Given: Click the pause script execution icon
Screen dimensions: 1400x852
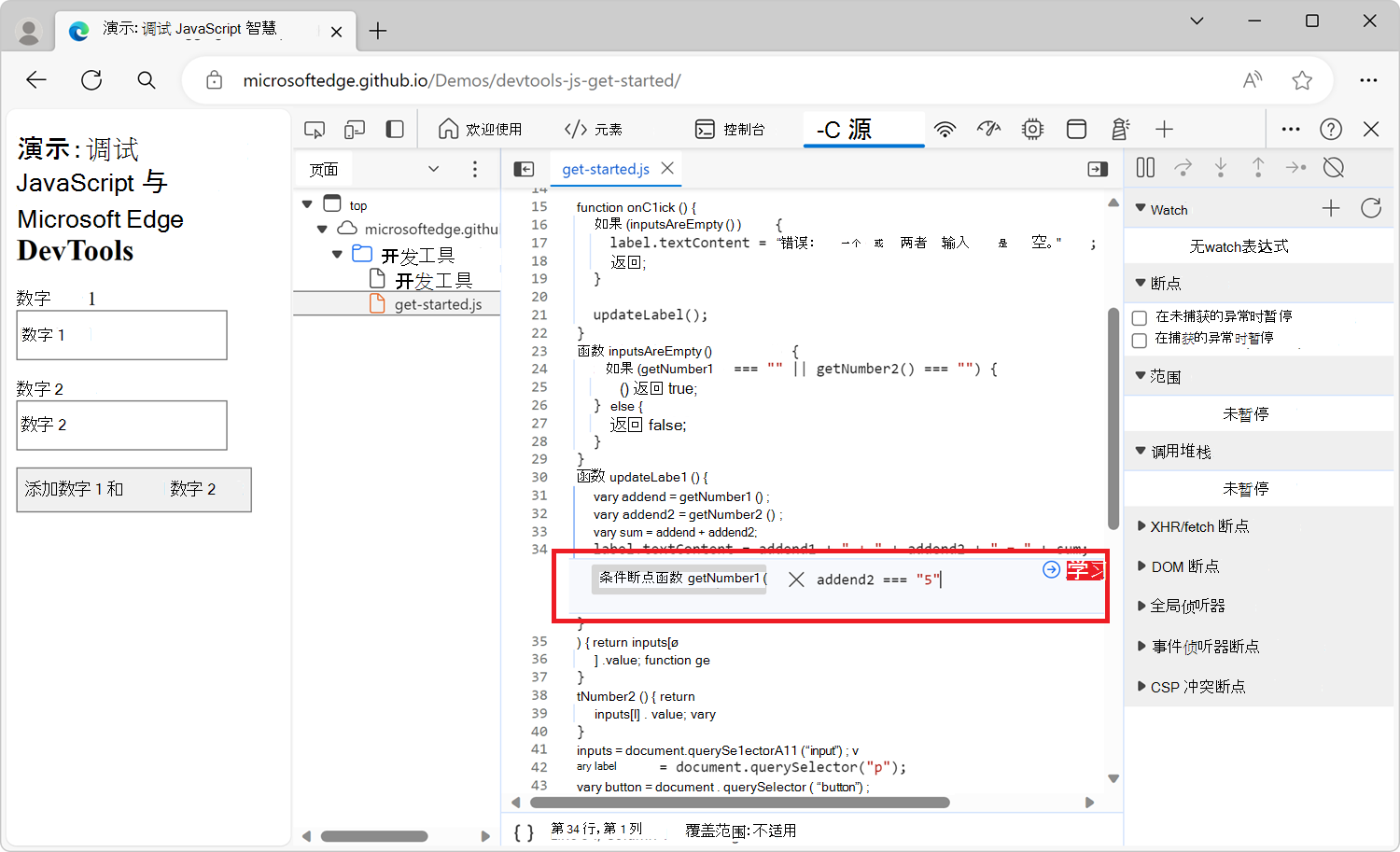Looking at the screenshot, I should click(x=1145, y=168).
